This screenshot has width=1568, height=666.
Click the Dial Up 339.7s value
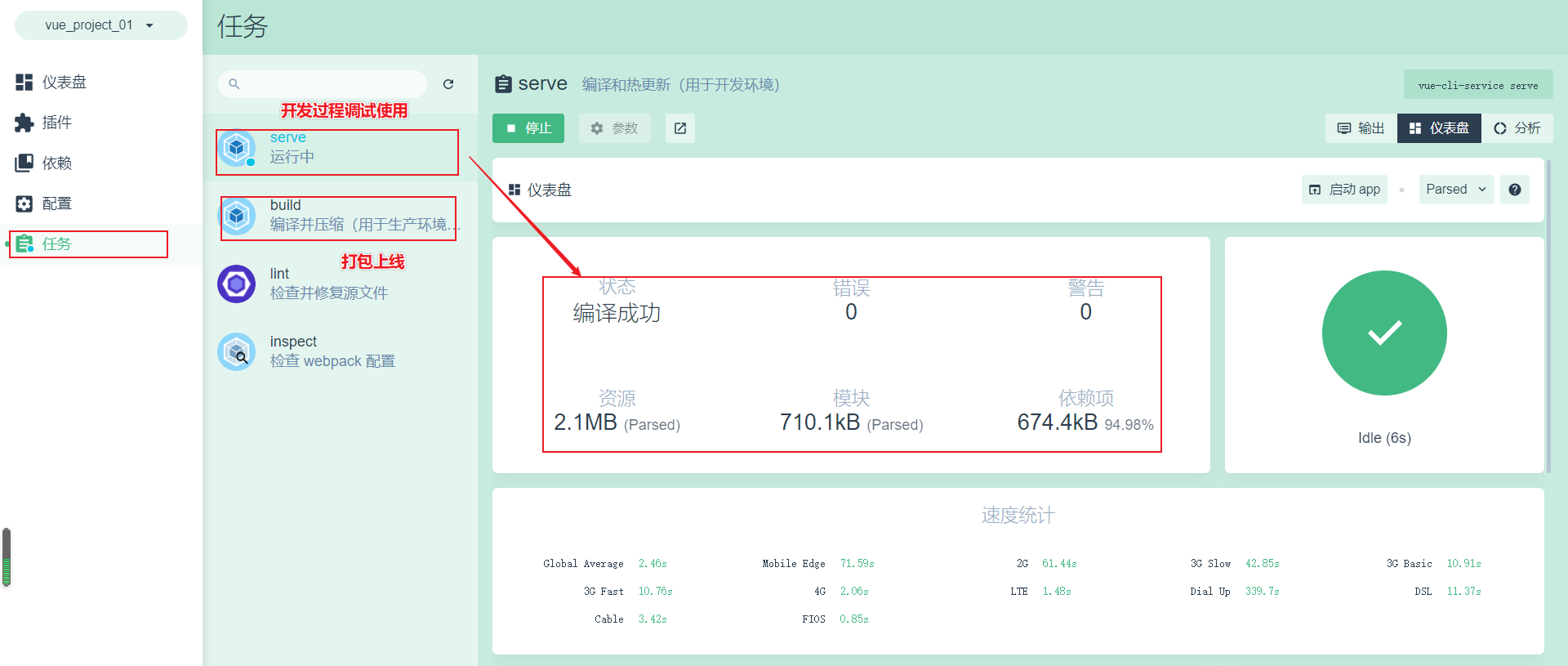pyautogui.click(x=1262, y=592)
